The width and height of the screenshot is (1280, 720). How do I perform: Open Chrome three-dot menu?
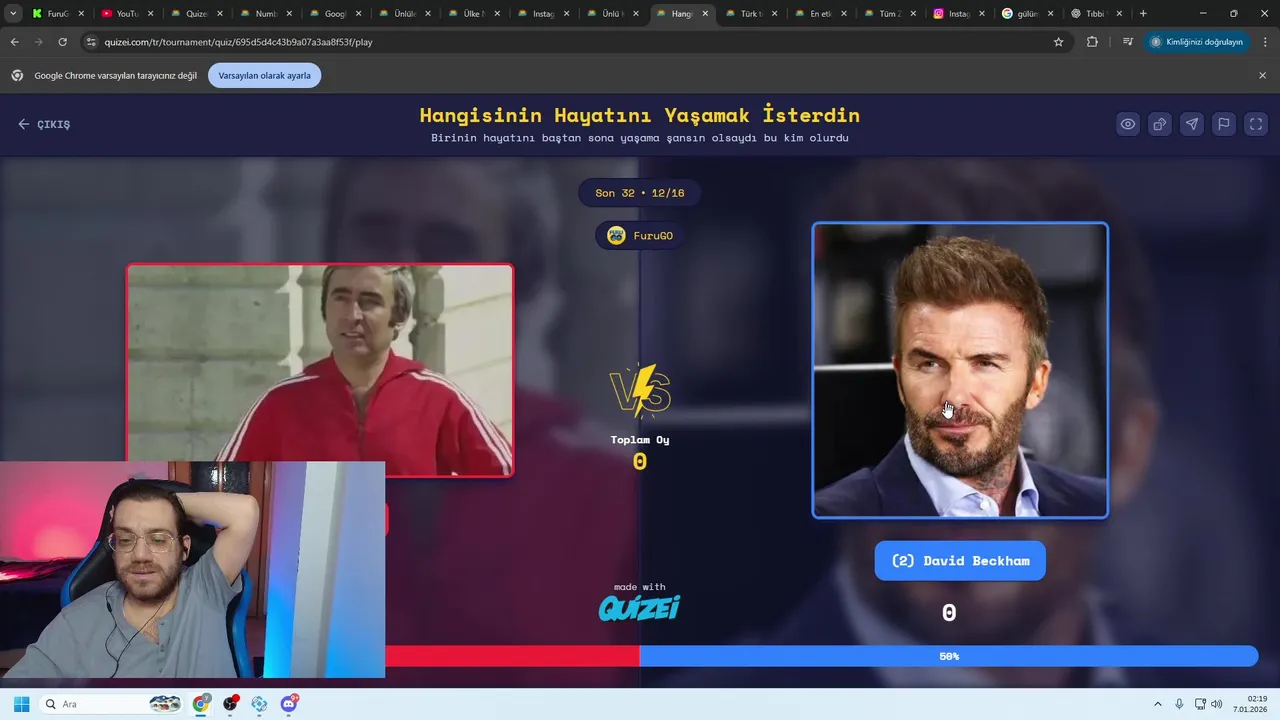coord(1265,42)
